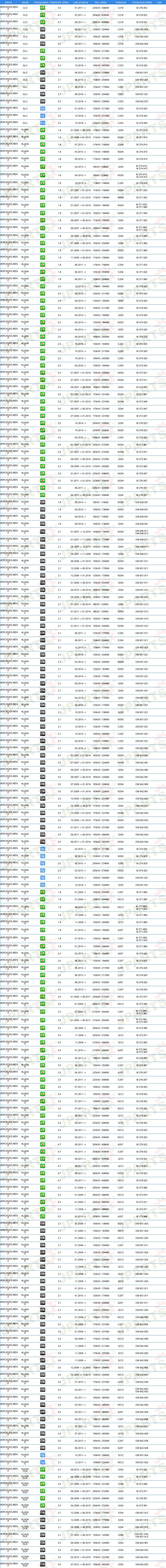Click the Model column header
This screenshot has width=166, height=1568.
pyautogui.click(x=25, y=3)
